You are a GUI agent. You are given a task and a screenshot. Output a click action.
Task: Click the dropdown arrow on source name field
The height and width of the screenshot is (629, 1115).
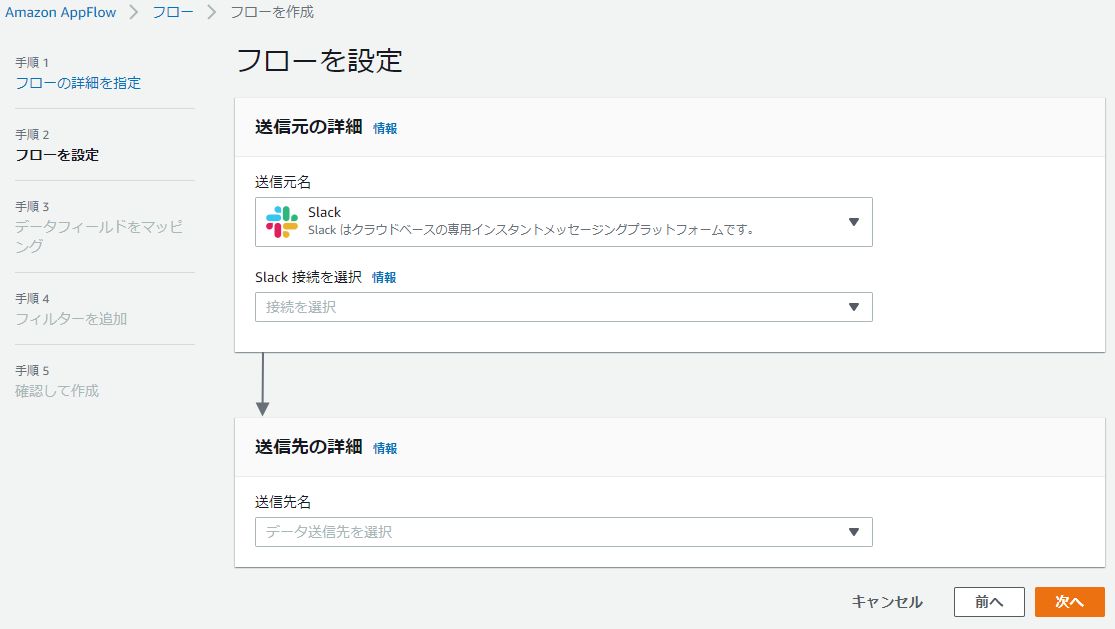(854, 222)
